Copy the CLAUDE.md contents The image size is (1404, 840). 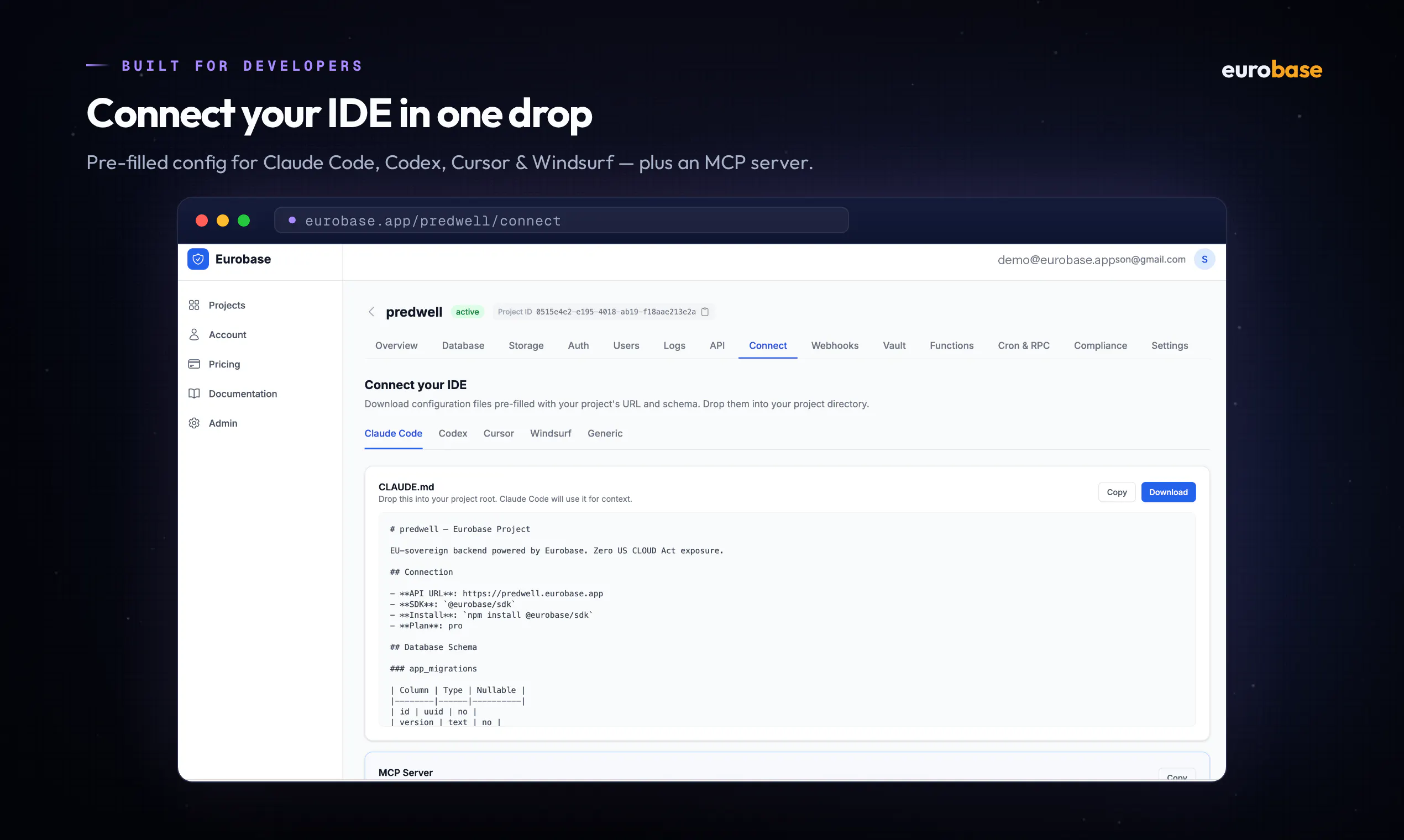point(1117,492)
